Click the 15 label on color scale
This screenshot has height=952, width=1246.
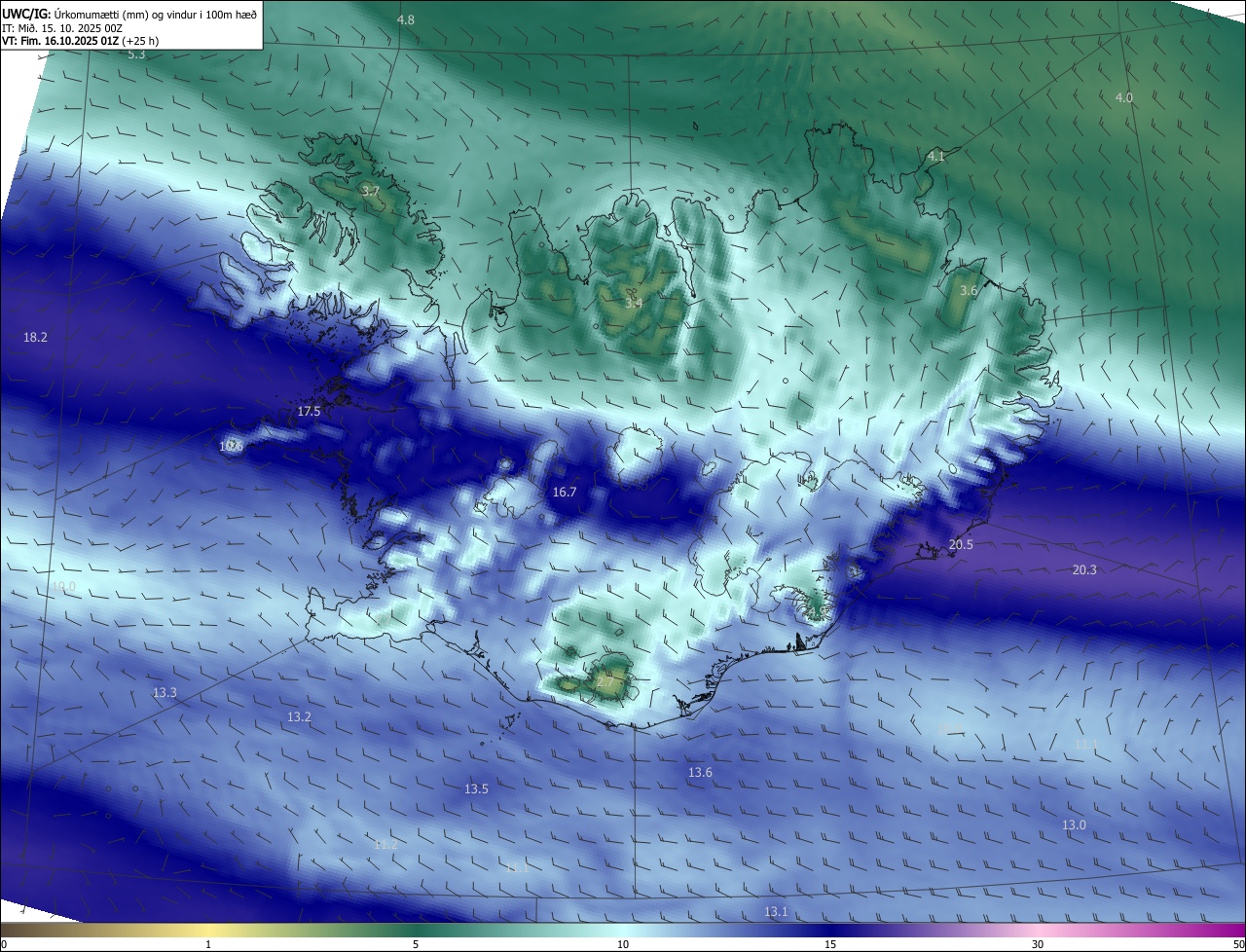830,944
